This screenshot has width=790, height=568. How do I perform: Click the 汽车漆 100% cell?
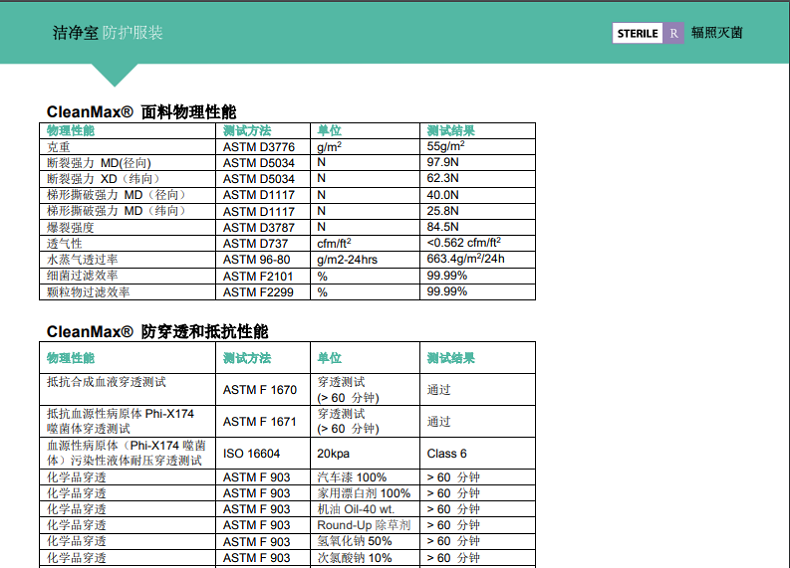tap(352, 477)
